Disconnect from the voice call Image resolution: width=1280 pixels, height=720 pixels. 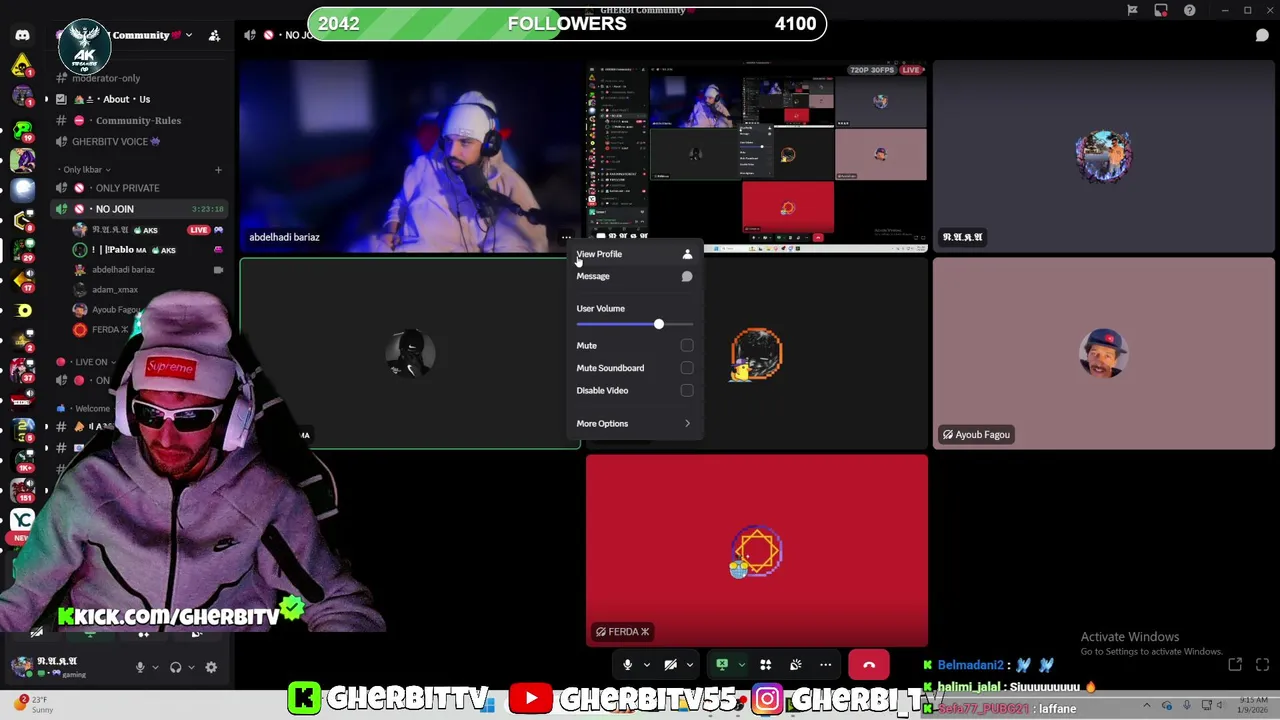(869, 665)
